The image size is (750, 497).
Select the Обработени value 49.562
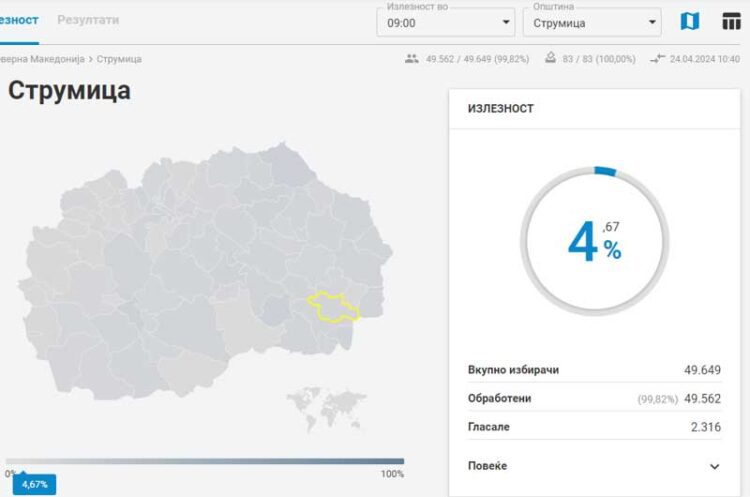[702, 398]
